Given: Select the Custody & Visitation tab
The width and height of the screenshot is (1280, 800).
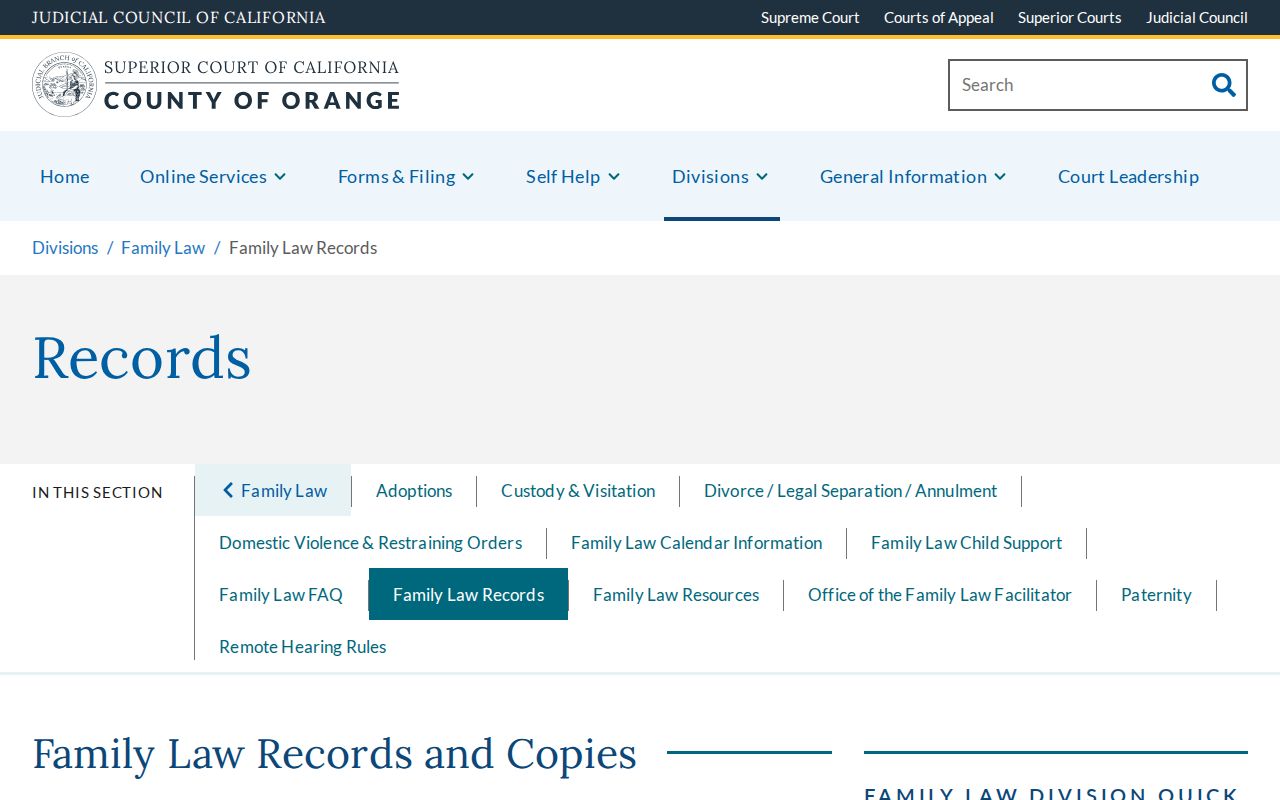Looking at the screenshot, I should coord(578,491).
